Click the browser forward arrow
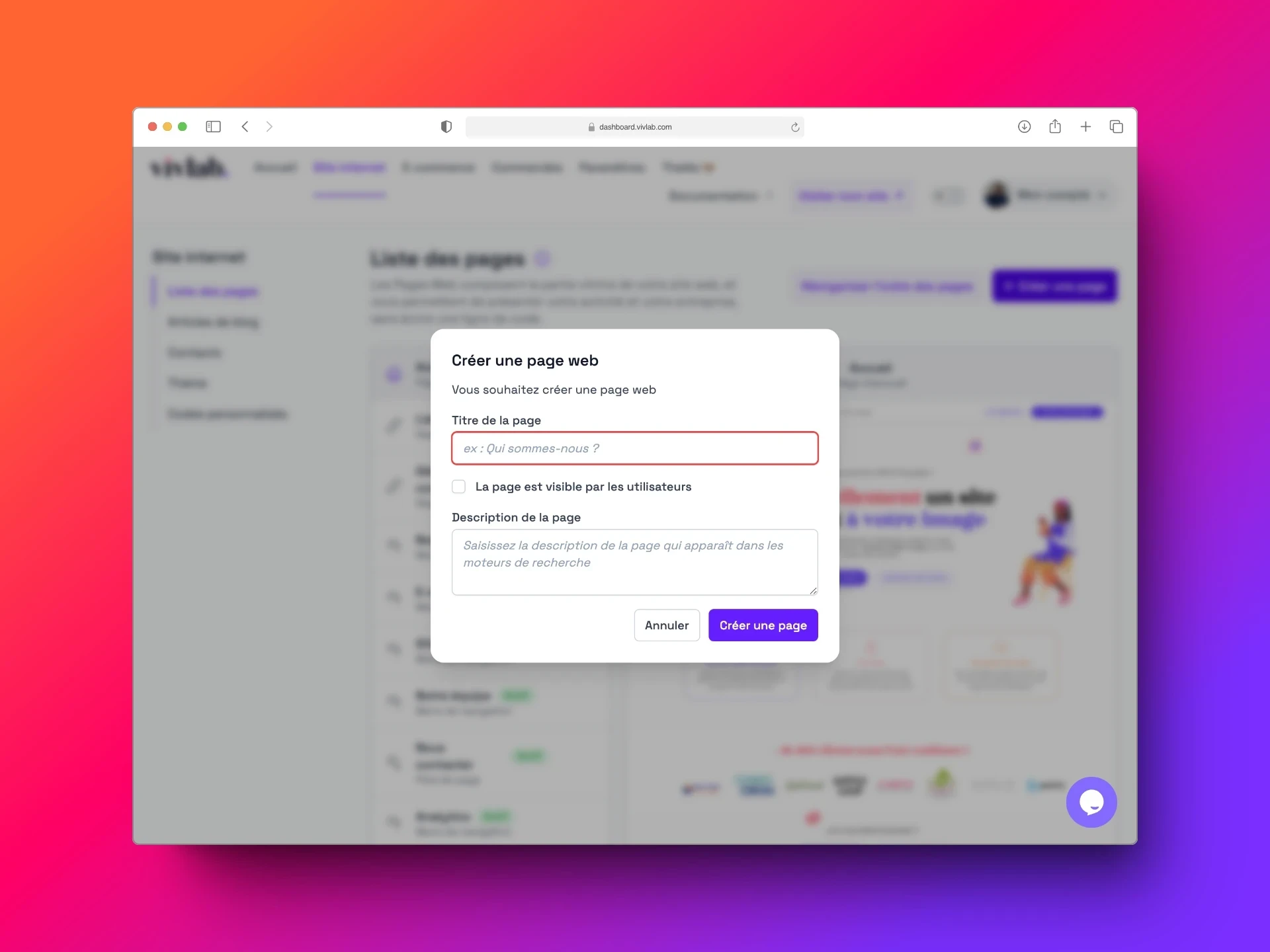Screen dimensions: 1270x952 (x=269, y=126)
